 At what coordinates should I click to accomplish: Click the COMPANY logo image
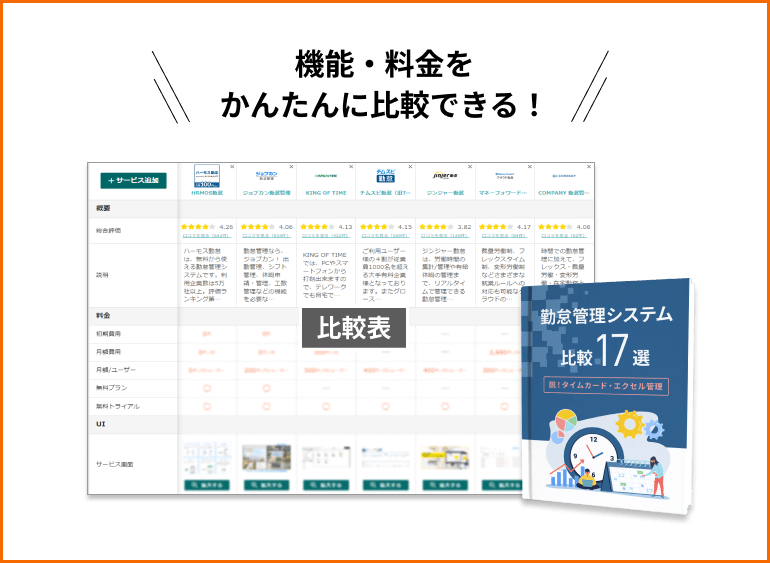click(564, 175)
